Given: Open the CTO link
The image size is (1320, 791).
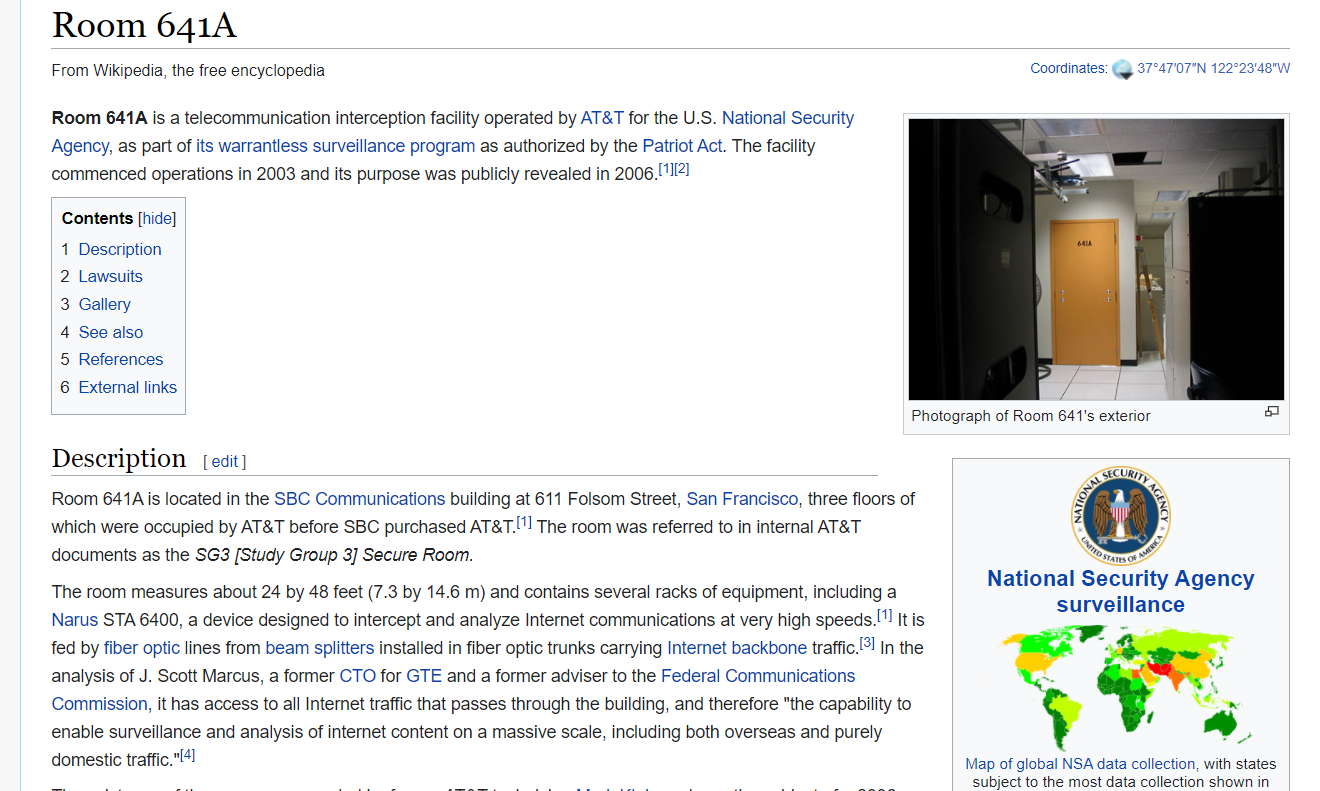Looking at the screenshot, I should coord(358,676).
